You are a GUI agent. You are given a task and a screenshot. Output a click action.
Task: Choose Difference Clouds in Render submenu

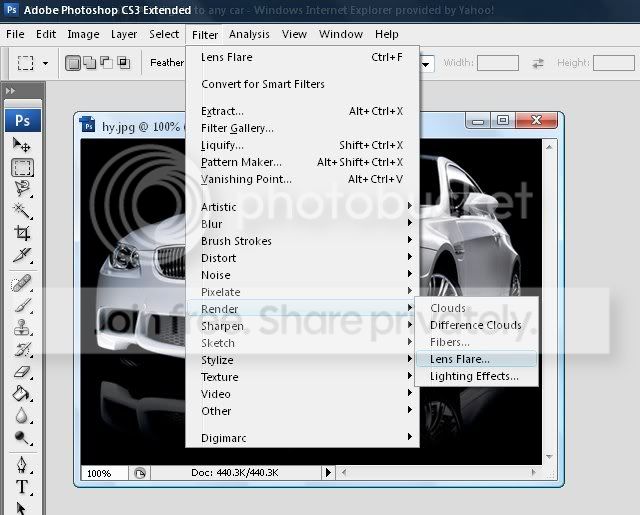(476, 325)
